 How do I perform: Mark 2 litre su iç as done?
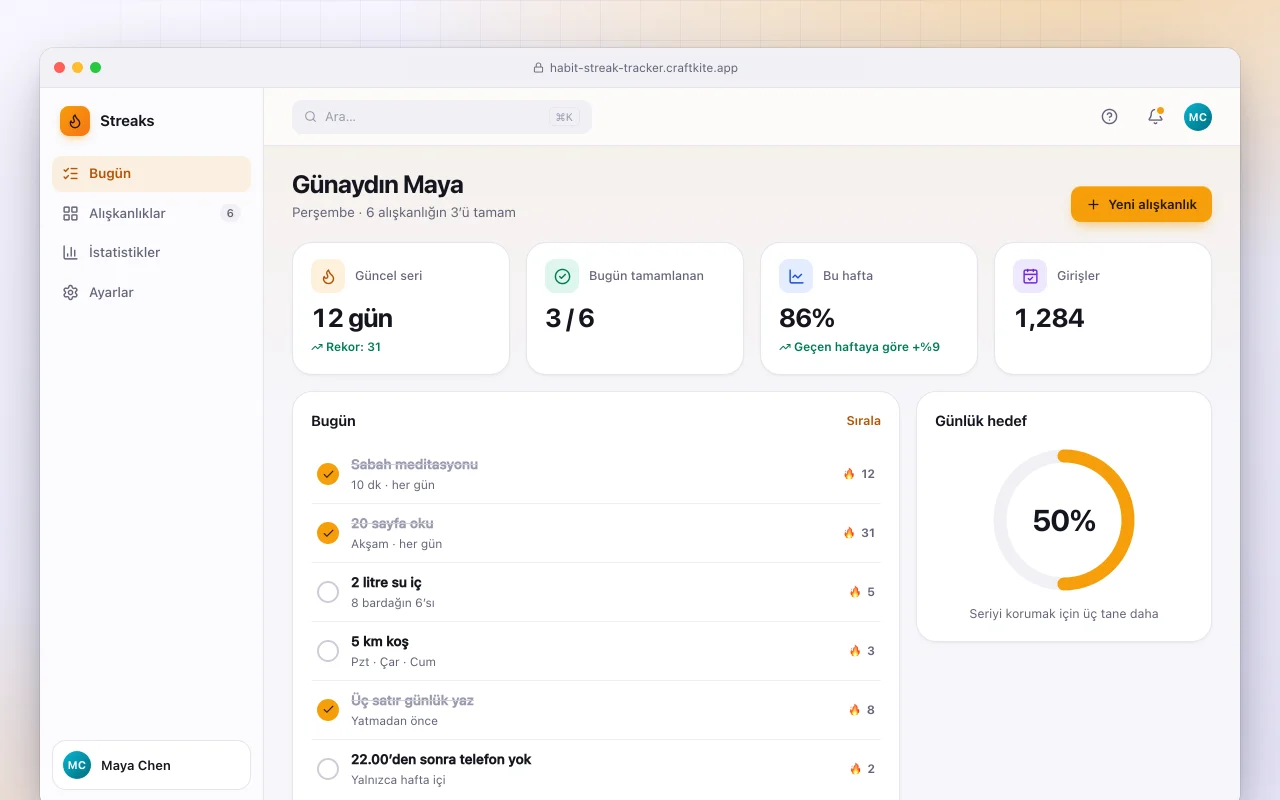pyautogui.click(x=328, y=592)
